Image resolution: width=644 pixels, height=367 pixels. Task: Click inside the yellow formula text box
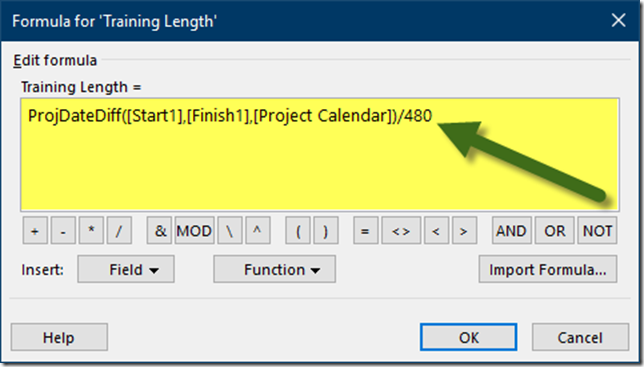click(320, 155)
